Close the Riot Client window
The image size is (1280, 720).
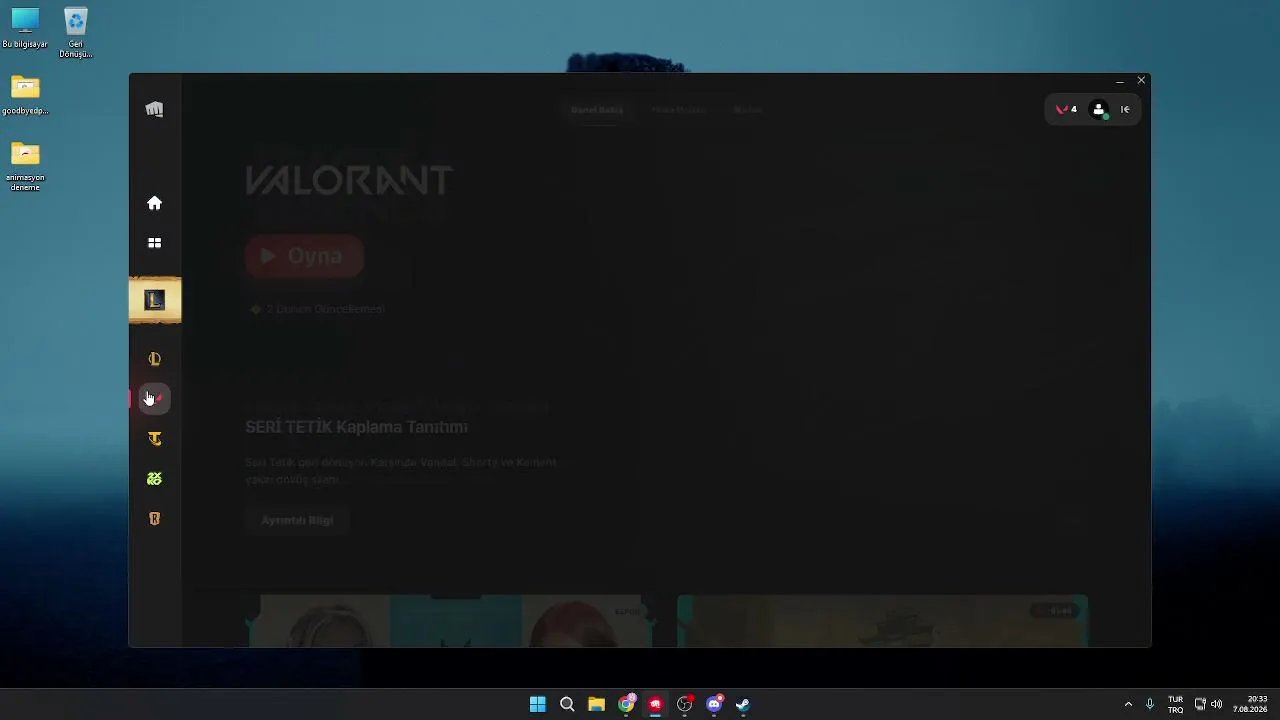coord(1141,80)
